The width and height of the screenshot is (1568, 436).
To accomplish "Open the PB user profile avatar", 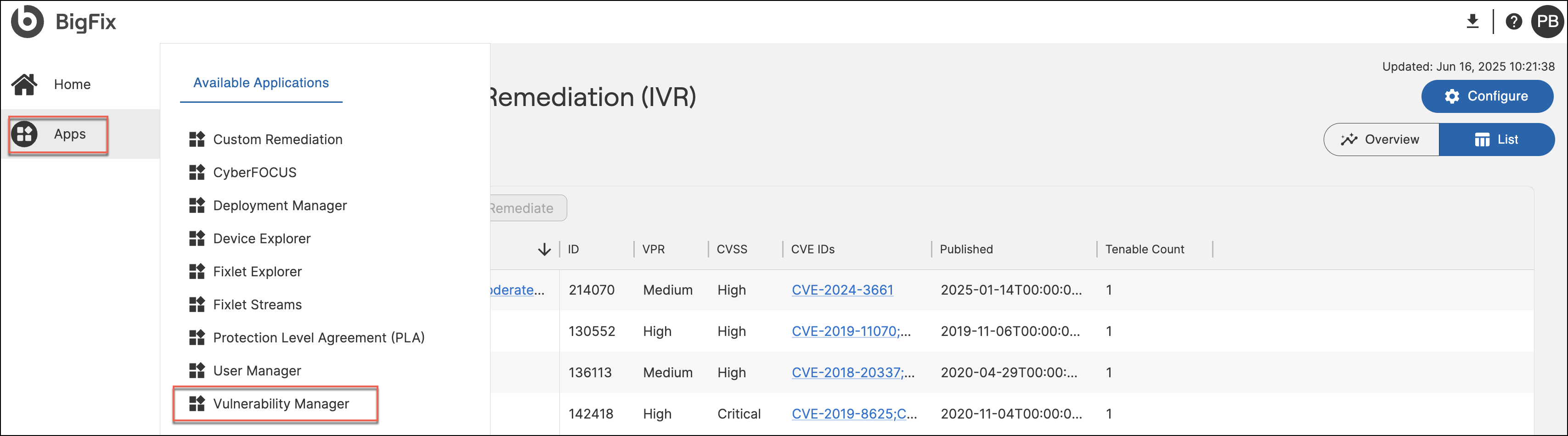I will click(1547, 22).
